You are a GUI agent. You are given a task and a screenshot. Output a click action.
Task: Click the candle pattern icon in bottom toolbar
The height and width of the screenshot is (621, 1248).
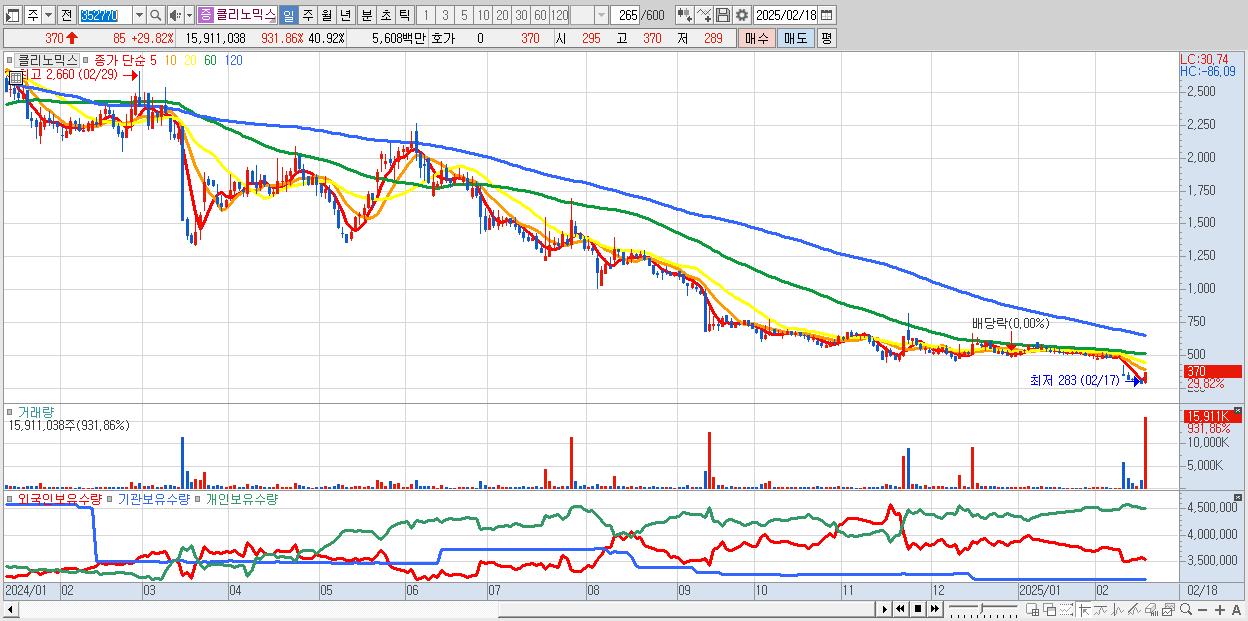(x=1118, y=610)
